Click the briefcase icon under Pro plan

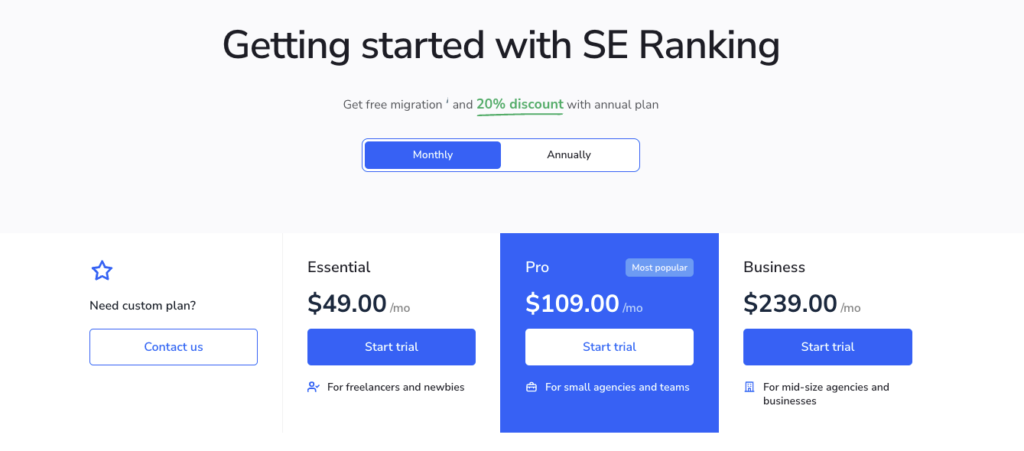point(532,387)
